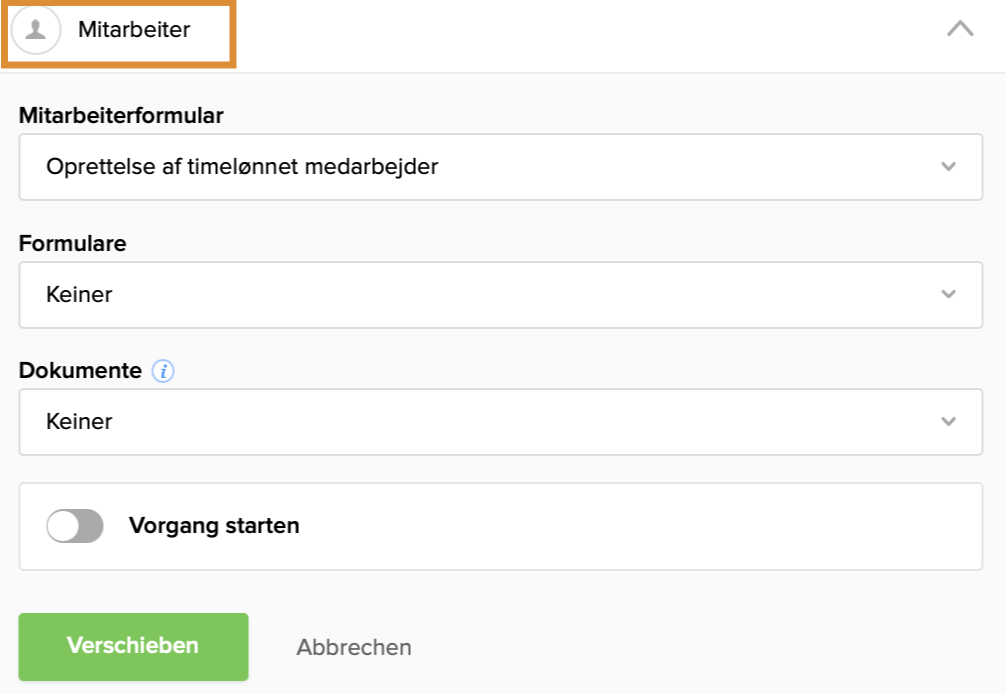This screenshot has width=1006, height=694.
Task: Click the Formulare field label
Action: (x=72, y=243)
